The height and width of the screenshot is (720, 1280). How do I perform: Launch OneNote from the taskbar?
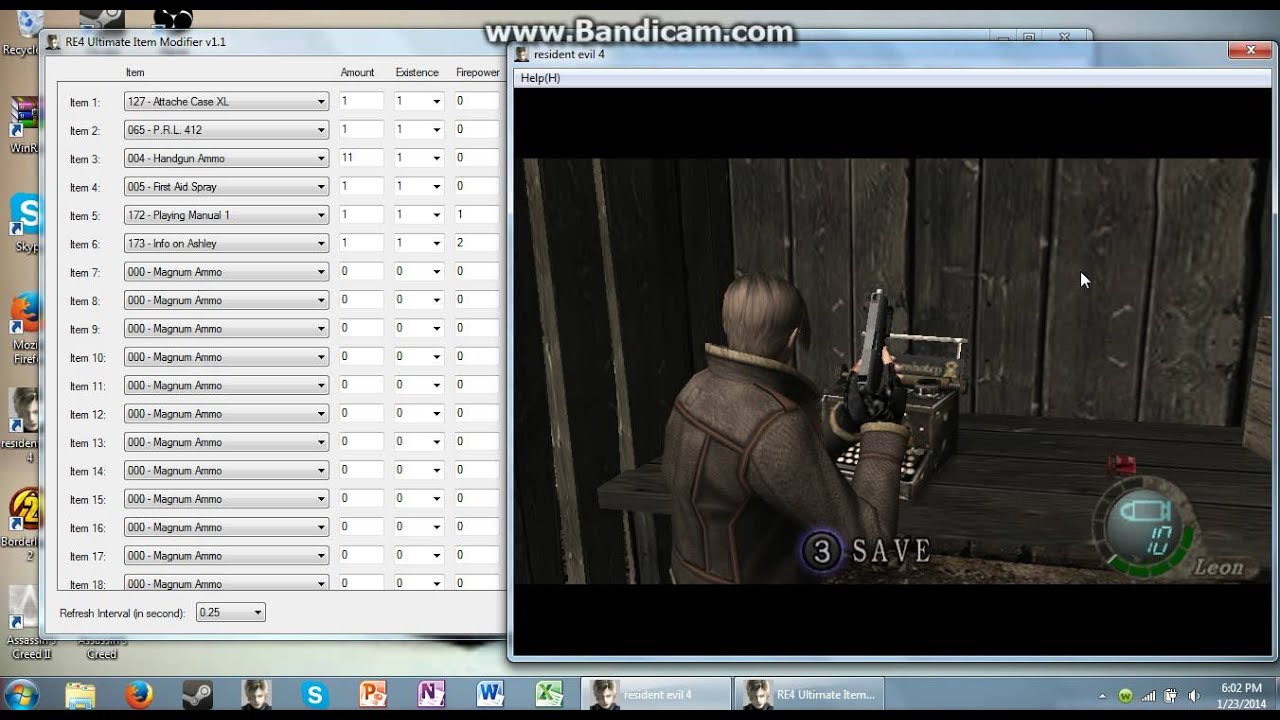(432, 694)
